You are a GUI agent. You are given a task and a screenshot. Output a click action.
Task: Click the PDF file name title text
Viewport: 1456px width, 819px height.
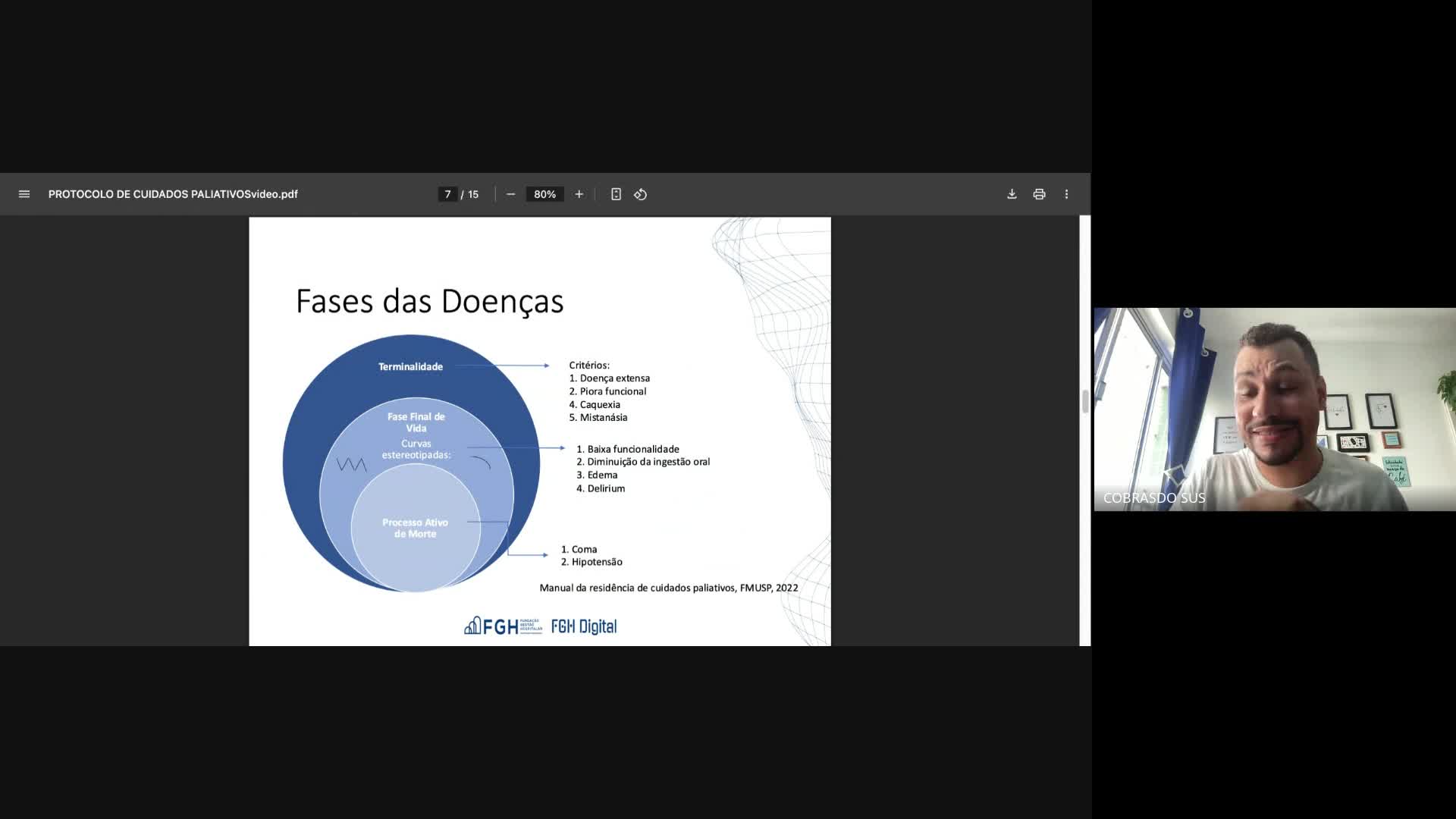(173, 194)
